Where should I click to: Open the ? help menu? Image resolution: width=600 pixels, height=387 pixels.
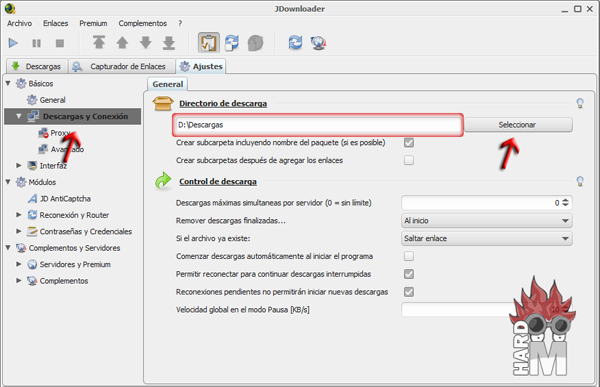[x=180, y=23]
